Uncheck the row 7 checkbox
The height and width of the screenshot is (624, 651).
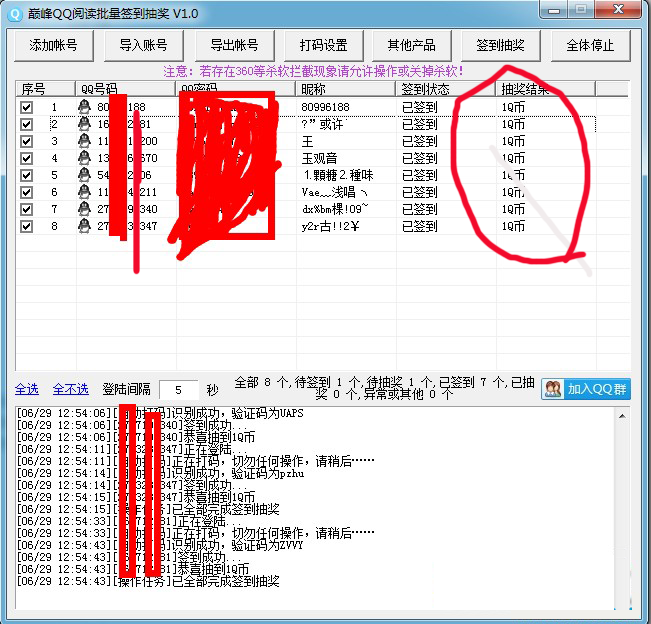coord(27,209)
